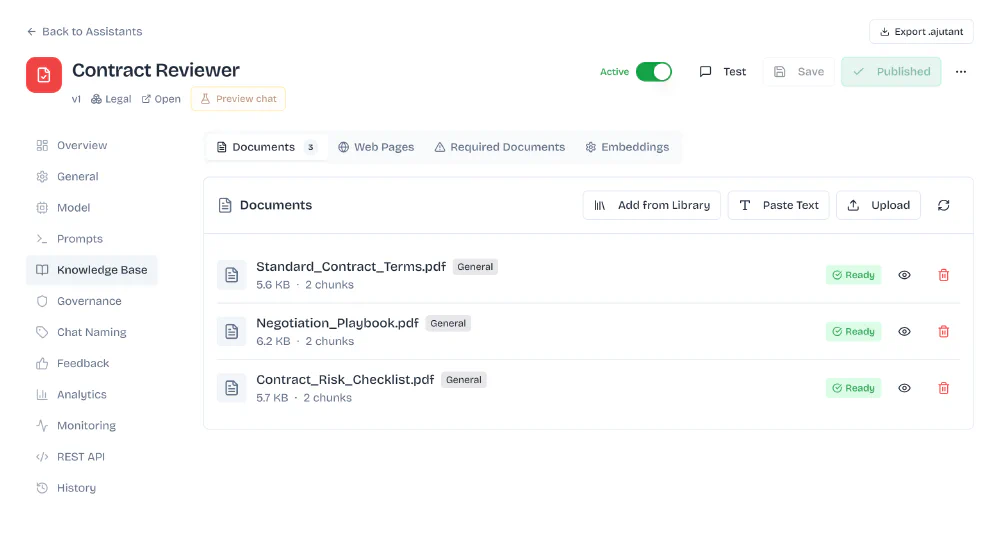This screenshot has height=549, width=1000.
Task: Click the Contract Reviewer title text
Action: pyautogui.click(x=156, y=70)
